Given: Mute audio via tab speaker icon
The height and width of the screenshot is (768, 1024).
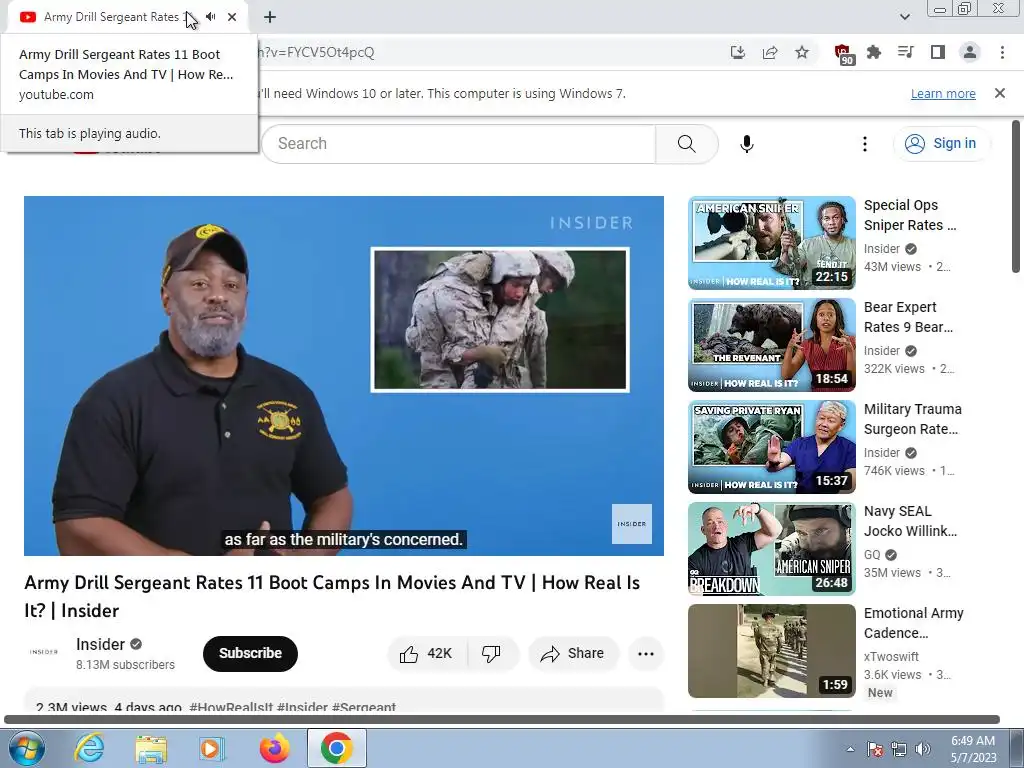Looking at the screenshot, I should [x=210, y=17].
